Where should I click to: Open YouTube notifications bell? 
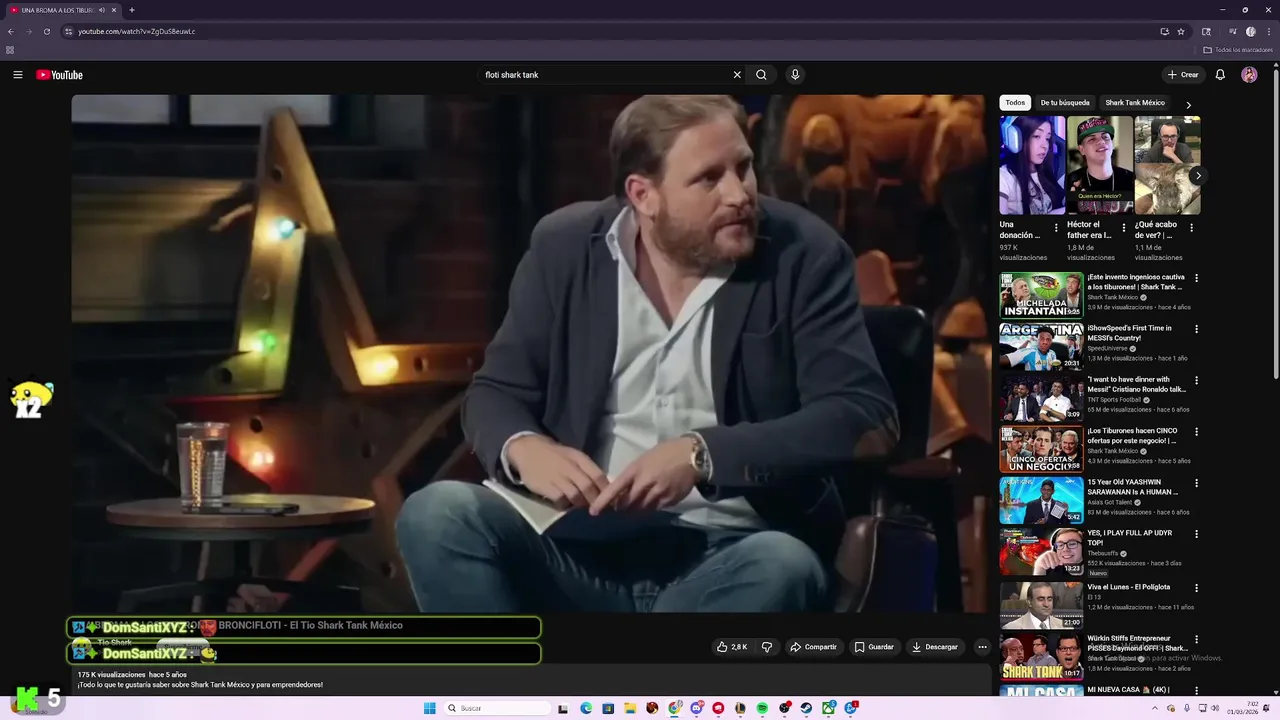[1220, 75]
